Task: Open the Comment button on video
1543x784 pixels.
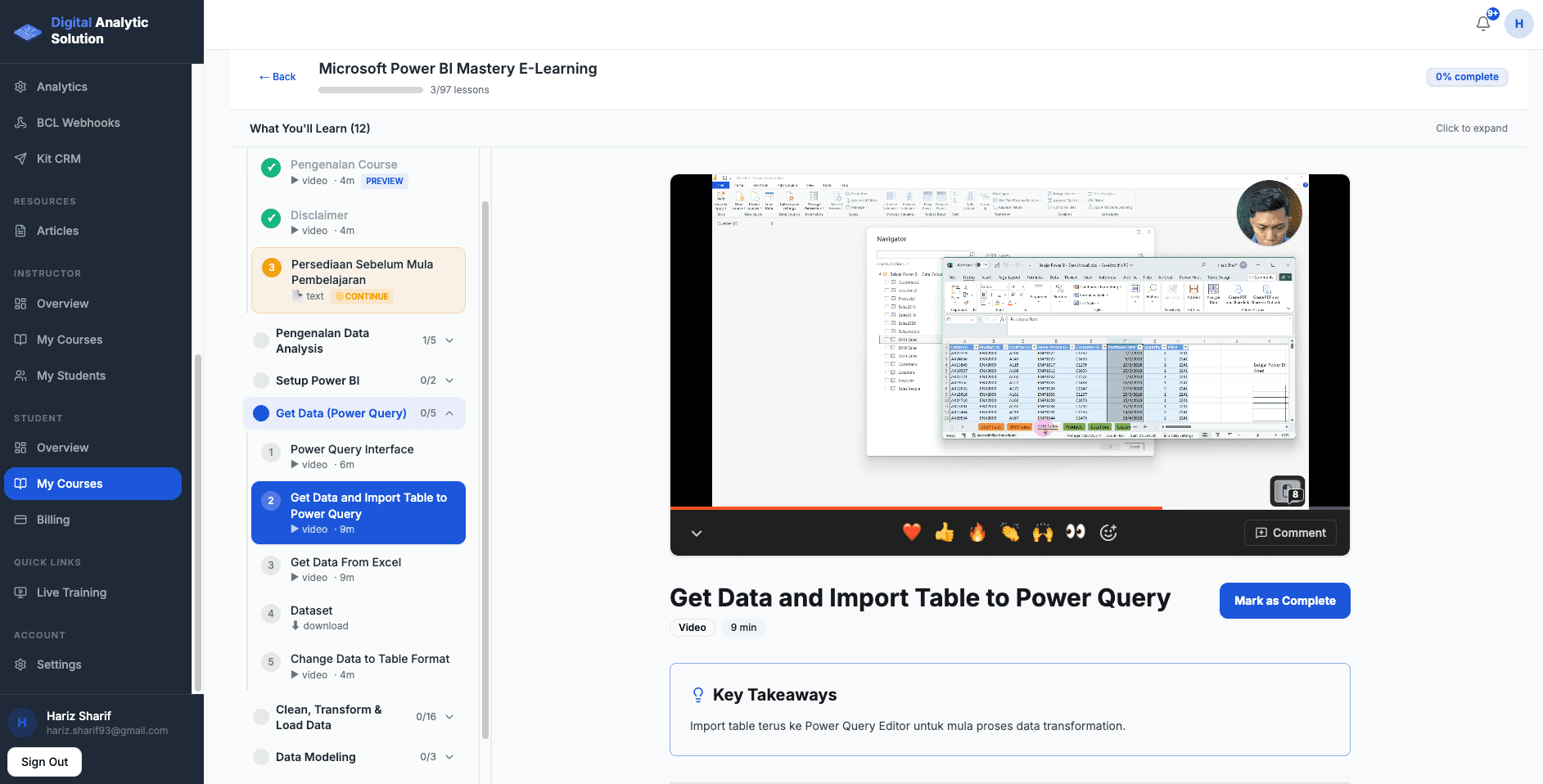Action: (x=1290, y=533)
